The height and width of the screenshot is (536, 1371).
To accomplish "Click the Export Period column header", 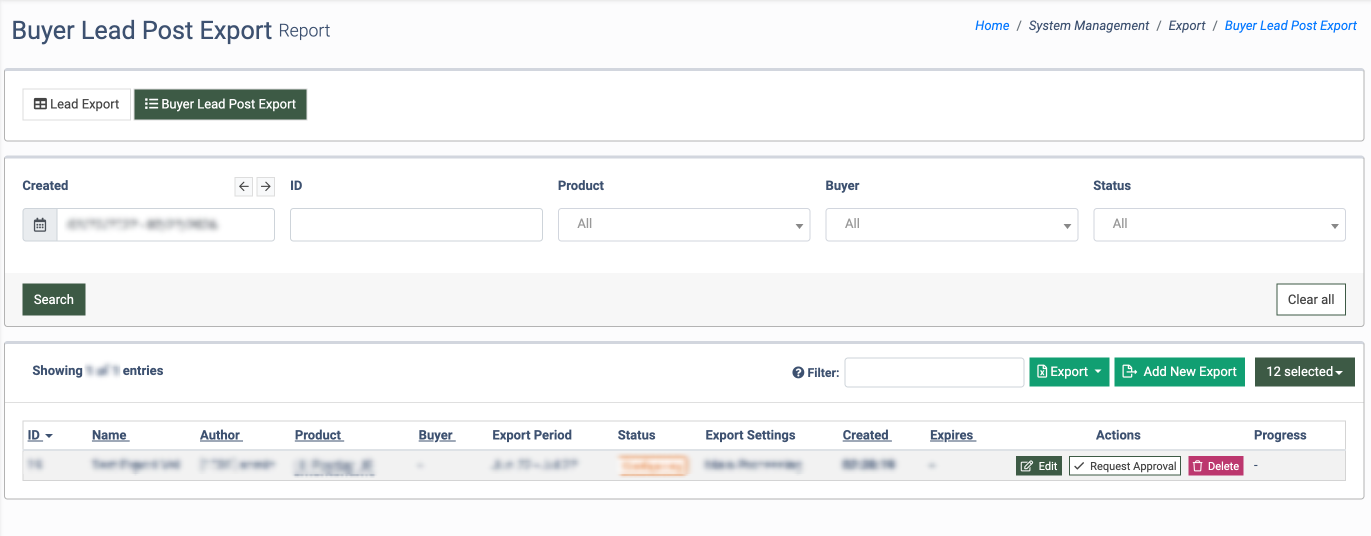I will [532, 435].
